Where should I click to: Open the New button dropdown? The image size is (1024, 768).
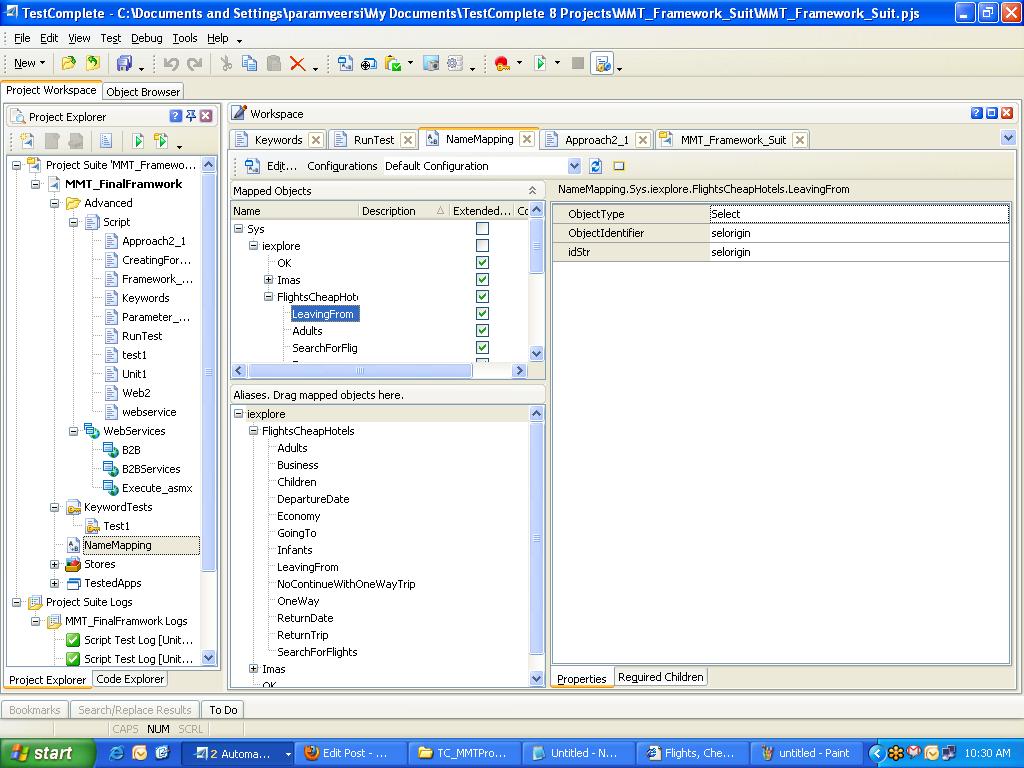tap(42, 63)
